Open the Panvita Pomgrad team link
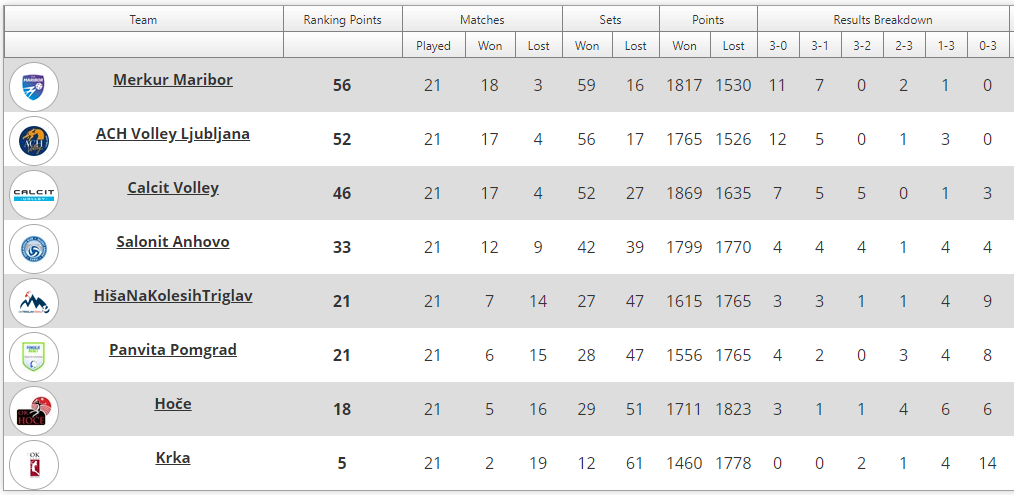 [173, 350]
